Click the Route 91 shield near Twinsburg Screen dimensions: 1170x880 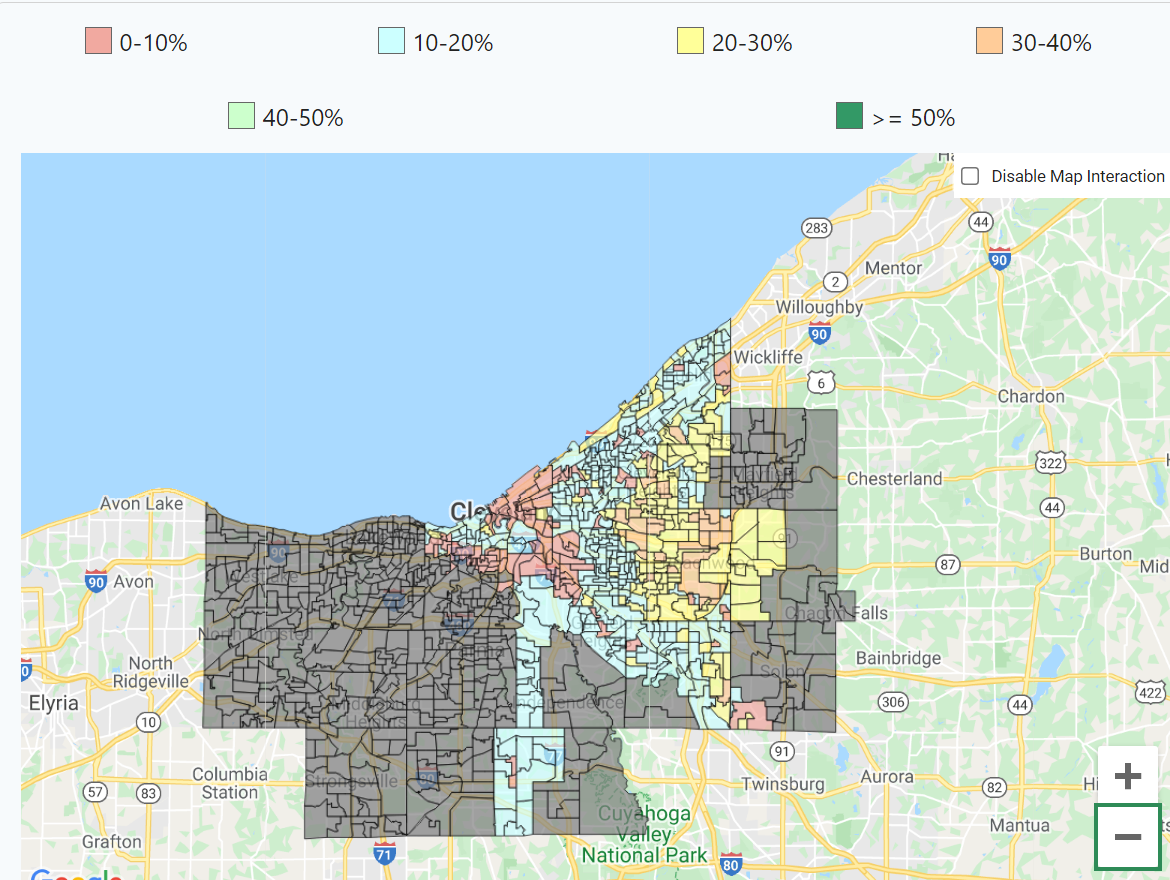[781, 752]
